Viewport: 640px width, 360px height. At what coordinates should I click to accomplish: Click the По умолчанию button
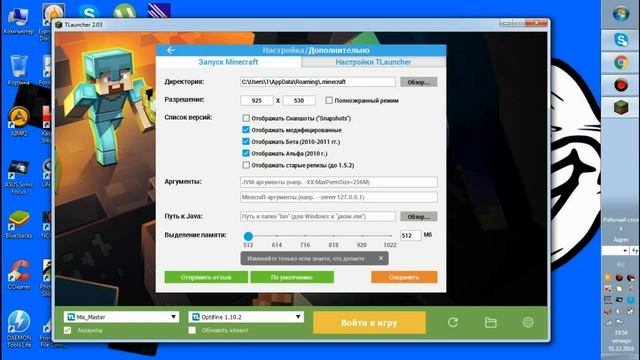292,277
